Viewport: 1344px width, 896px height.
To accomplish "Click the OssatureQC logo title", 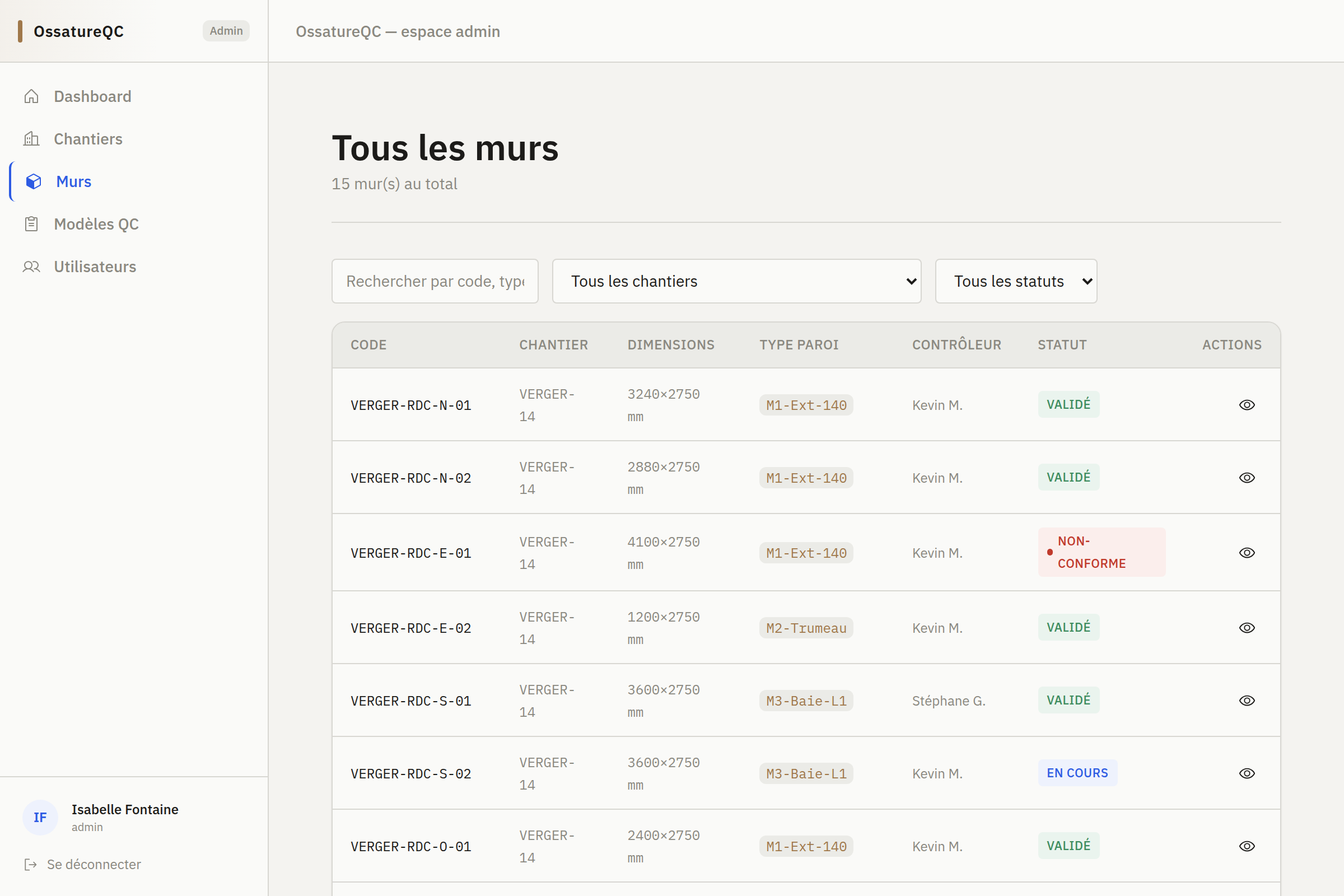I will (79, 31).
